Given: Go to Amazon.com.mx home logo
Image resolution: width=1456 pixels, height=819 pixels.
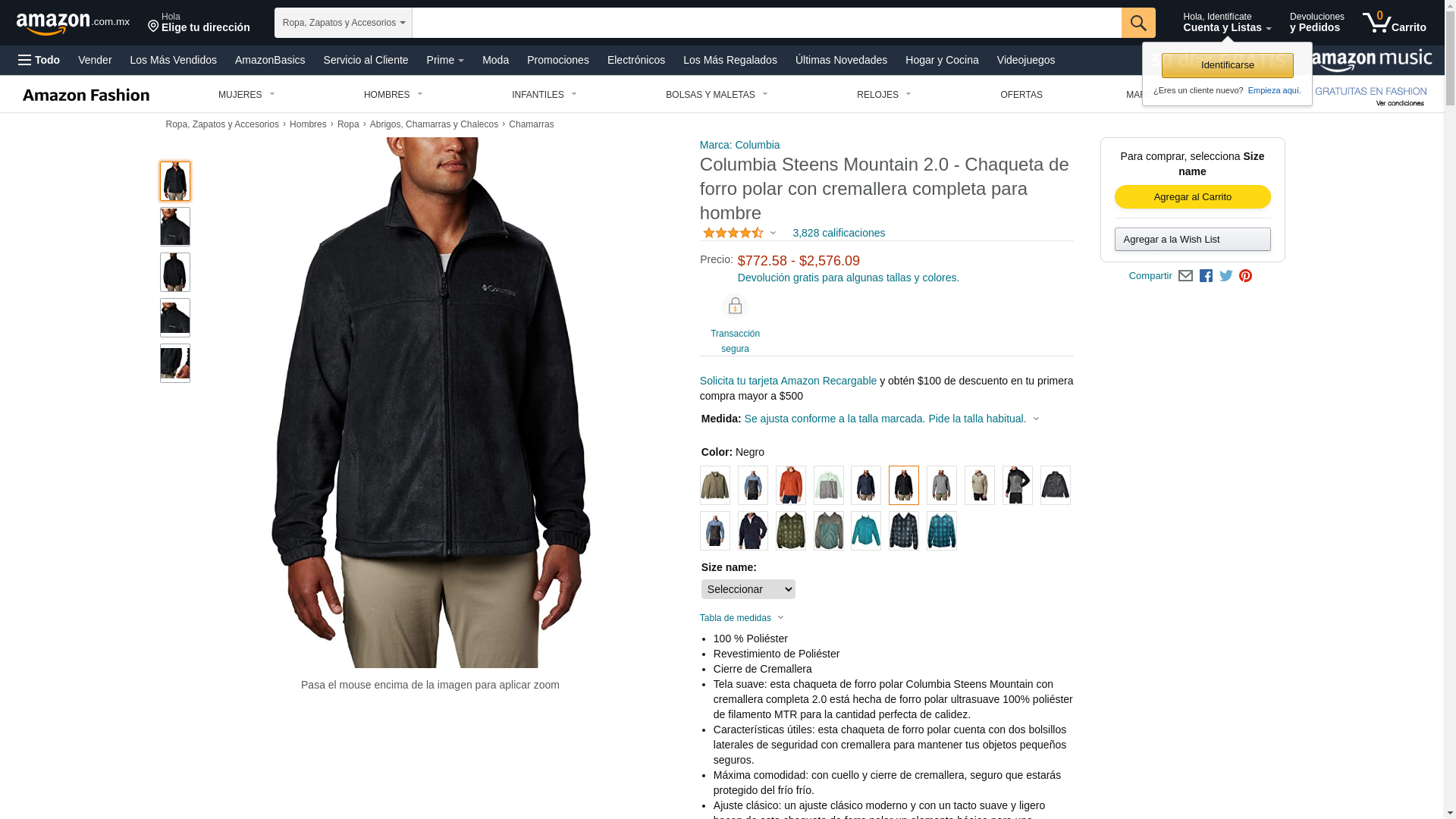Looking at the screenshot, I should point(73,24).
